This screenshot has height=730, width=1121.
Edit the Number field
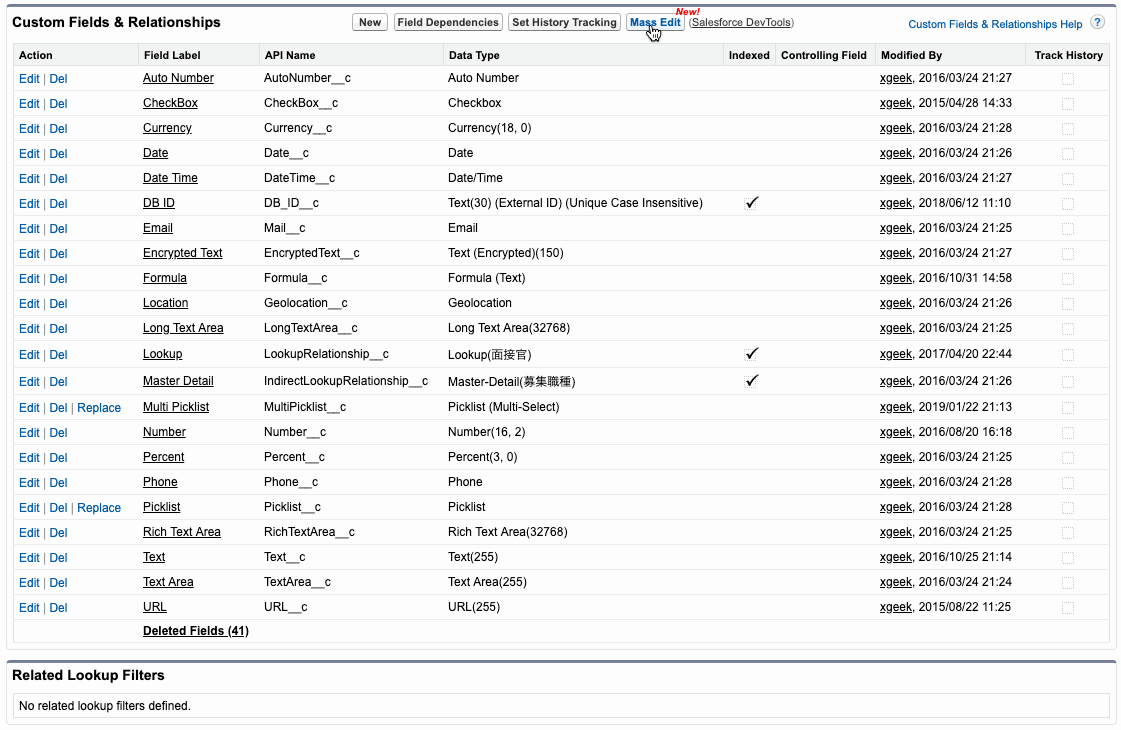click(x=29, y=433)
